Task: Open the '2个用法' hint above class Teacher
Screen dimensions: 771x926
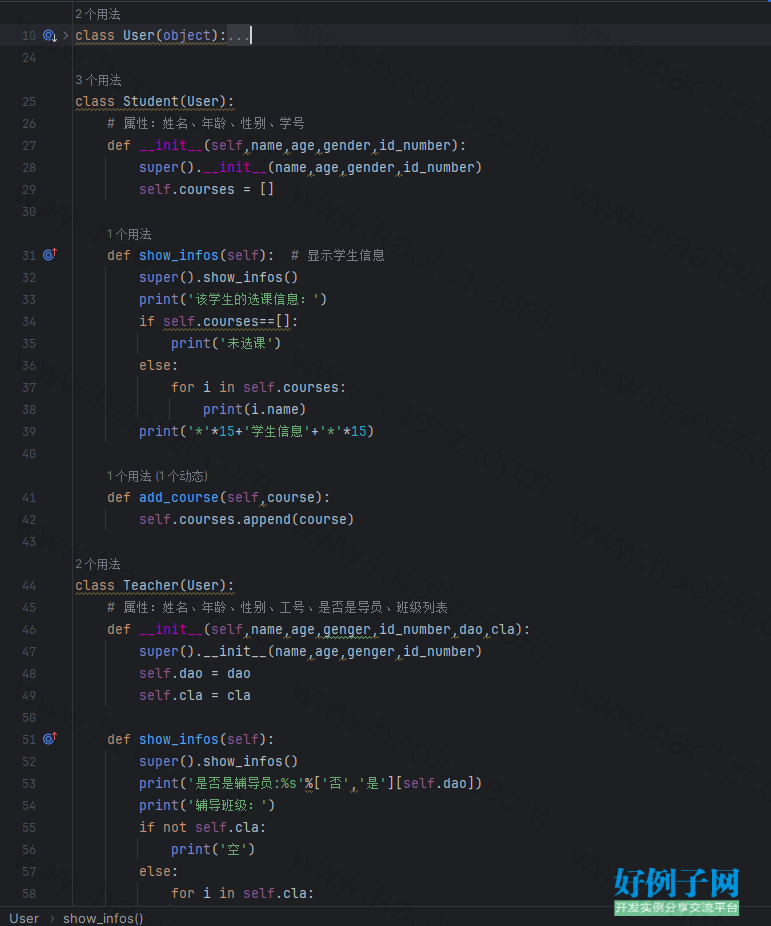Action: (98, 564)
